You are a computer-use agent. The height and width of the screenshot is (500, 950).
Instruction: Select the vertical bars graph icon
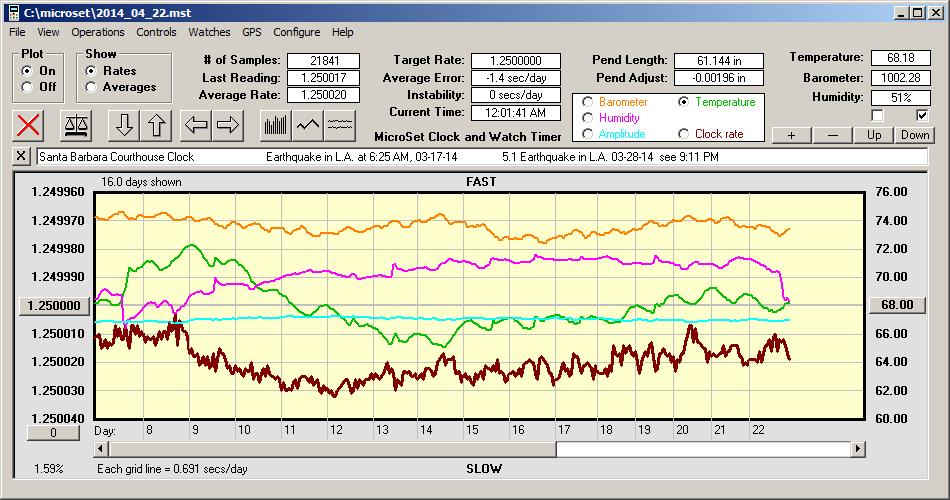click(x=276, y=125)
